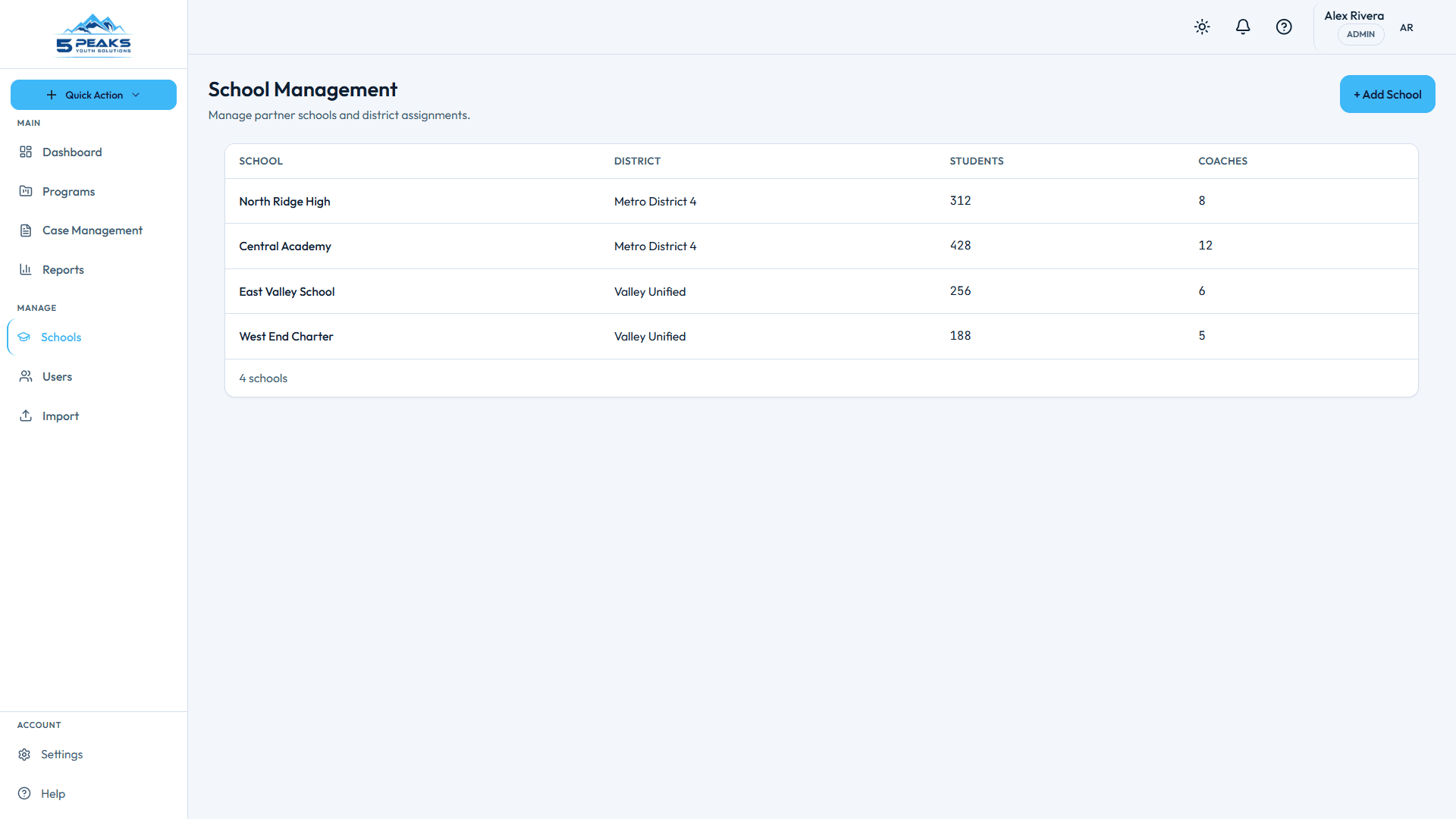Click the 4 schools footer count
The width and height of the screenshot is (1456, 819).
[263, 378]
